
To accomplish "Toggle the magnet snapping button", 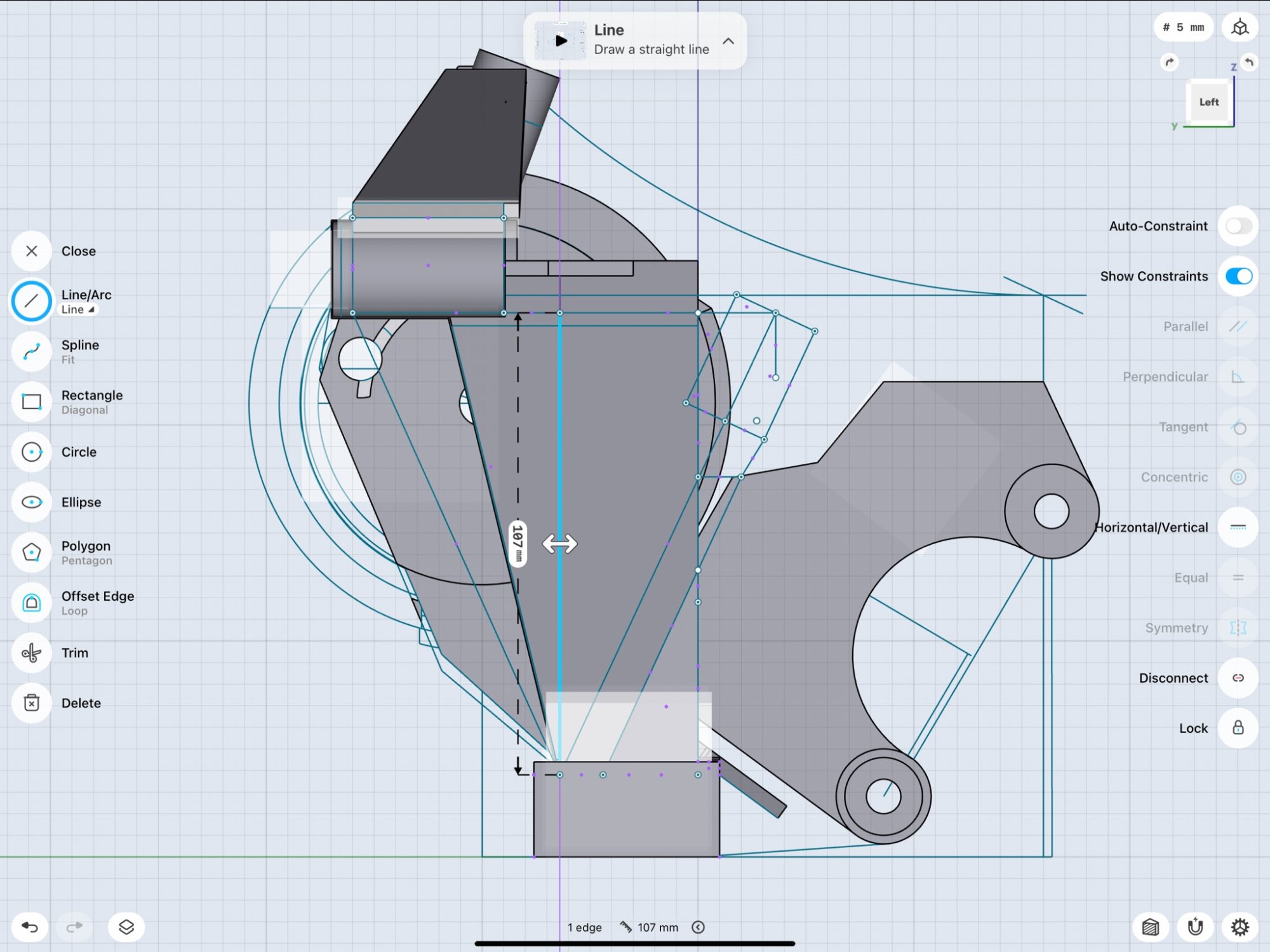I will [x=1195, y=927].
